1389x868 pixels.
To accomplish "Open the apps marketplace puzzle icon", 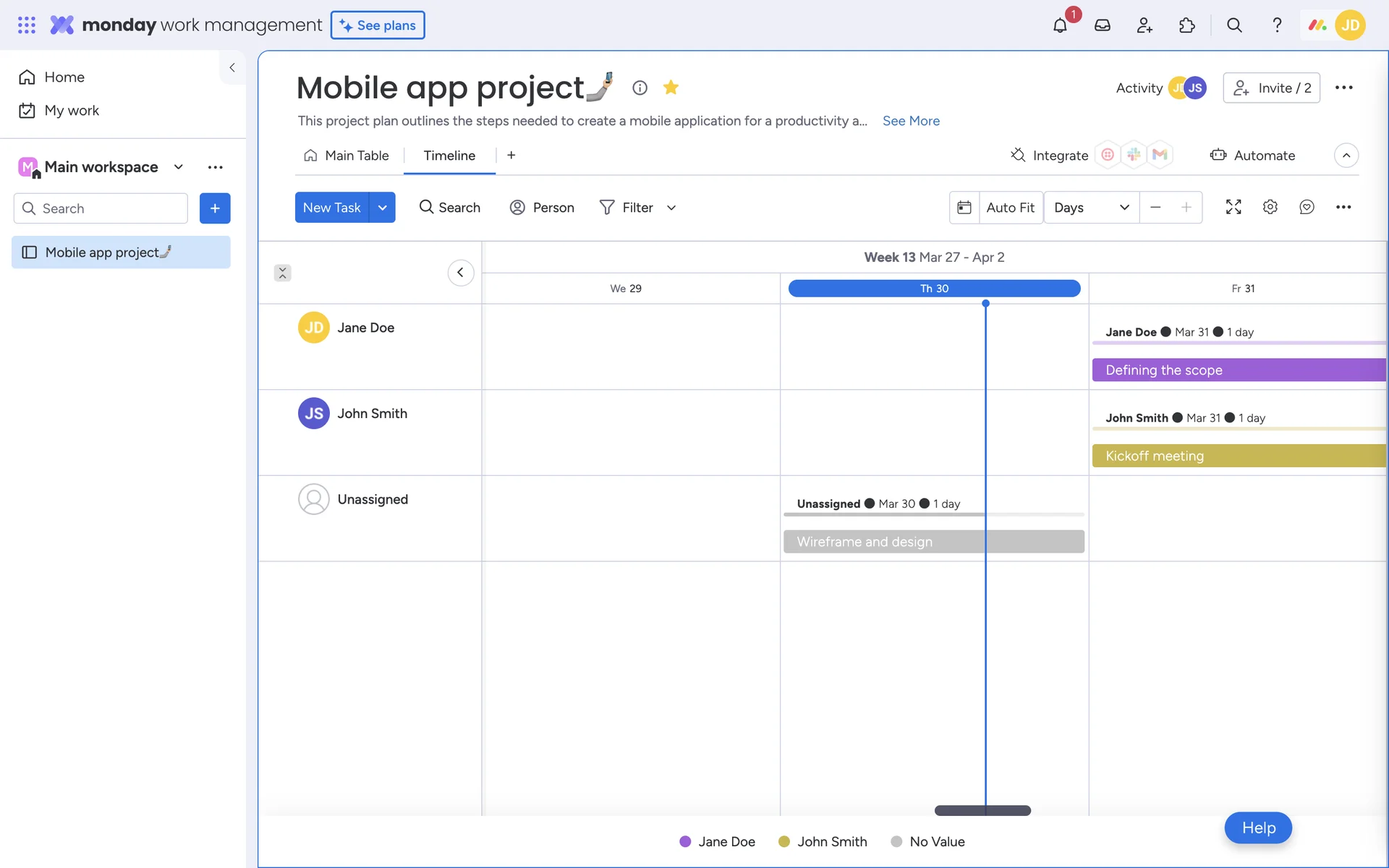I will coord(1187,25).
